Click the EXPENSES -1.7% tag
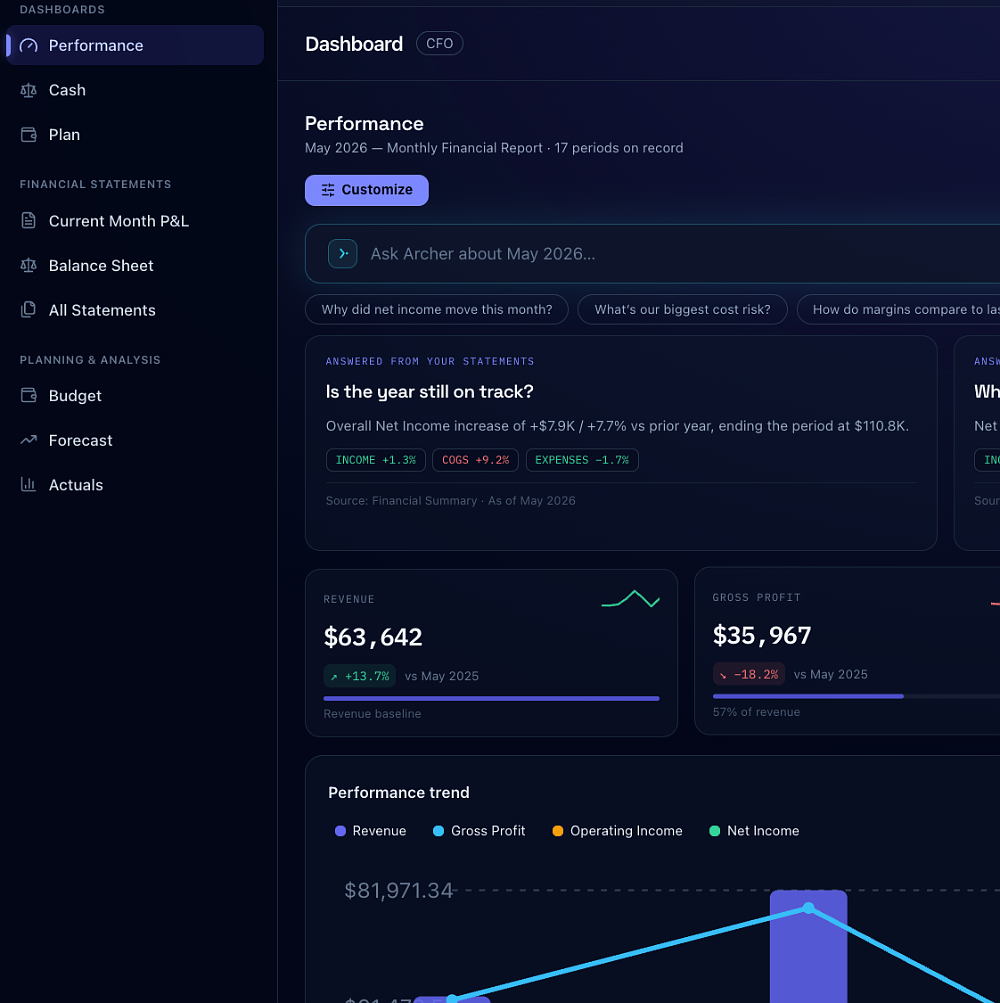Screen dimensions: 1000x1003 (582, 460)
